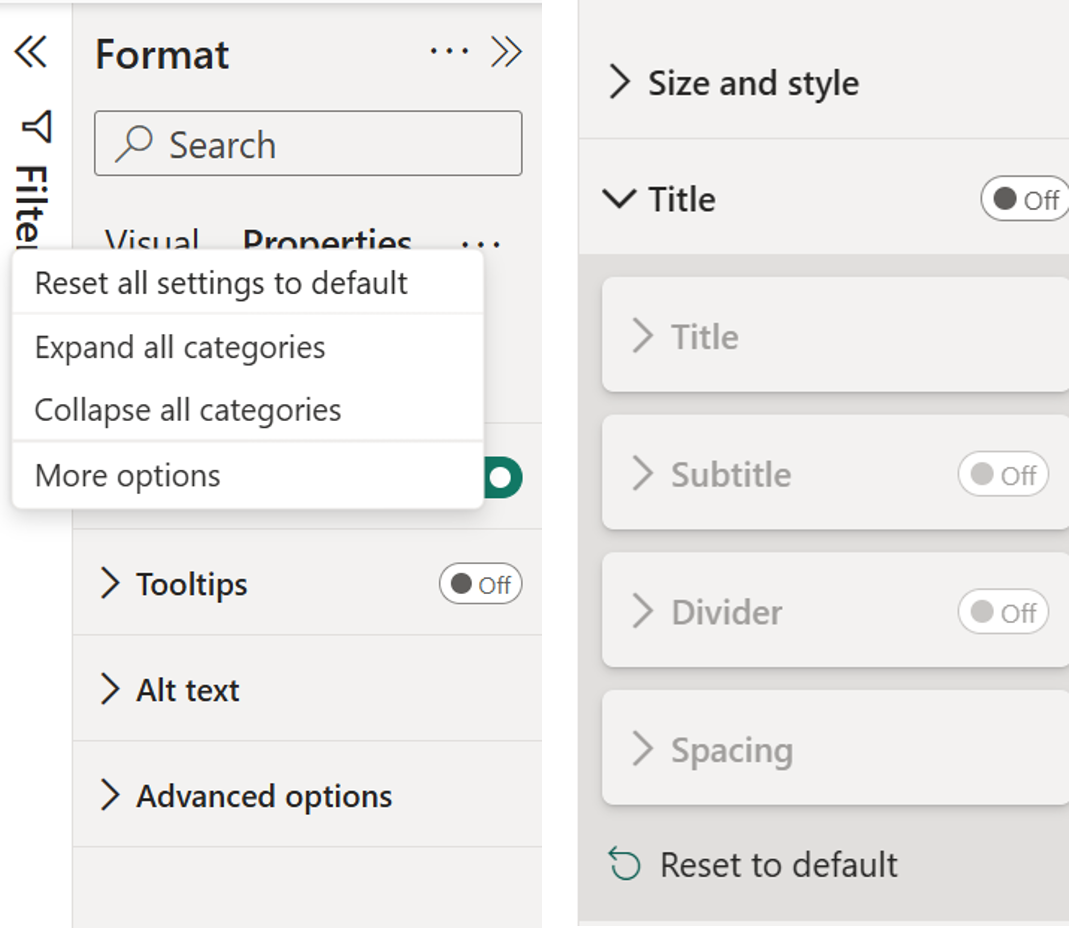Click the magnifier icon in Search
The height and width of the screenshot is (928, 1069).
(134, 145)
